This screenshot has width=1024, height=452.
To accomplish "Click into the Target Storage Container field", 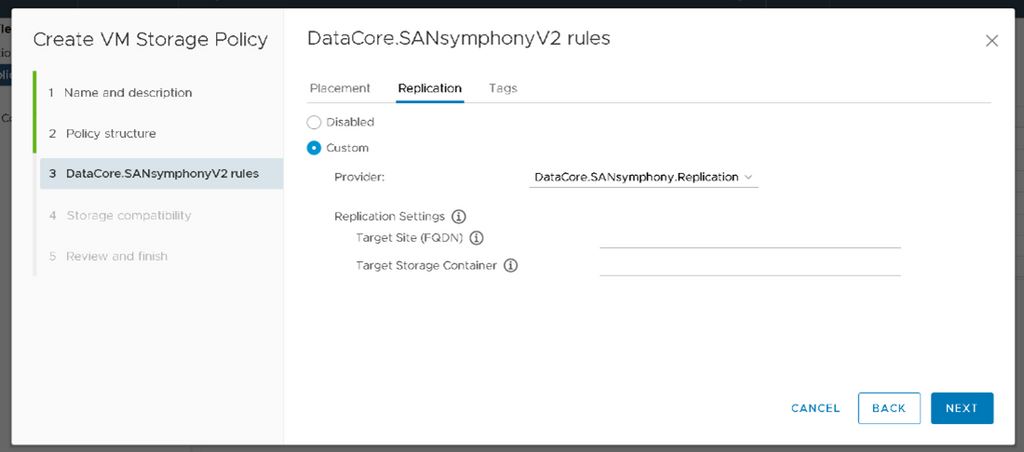I will [x=750, y=265].
